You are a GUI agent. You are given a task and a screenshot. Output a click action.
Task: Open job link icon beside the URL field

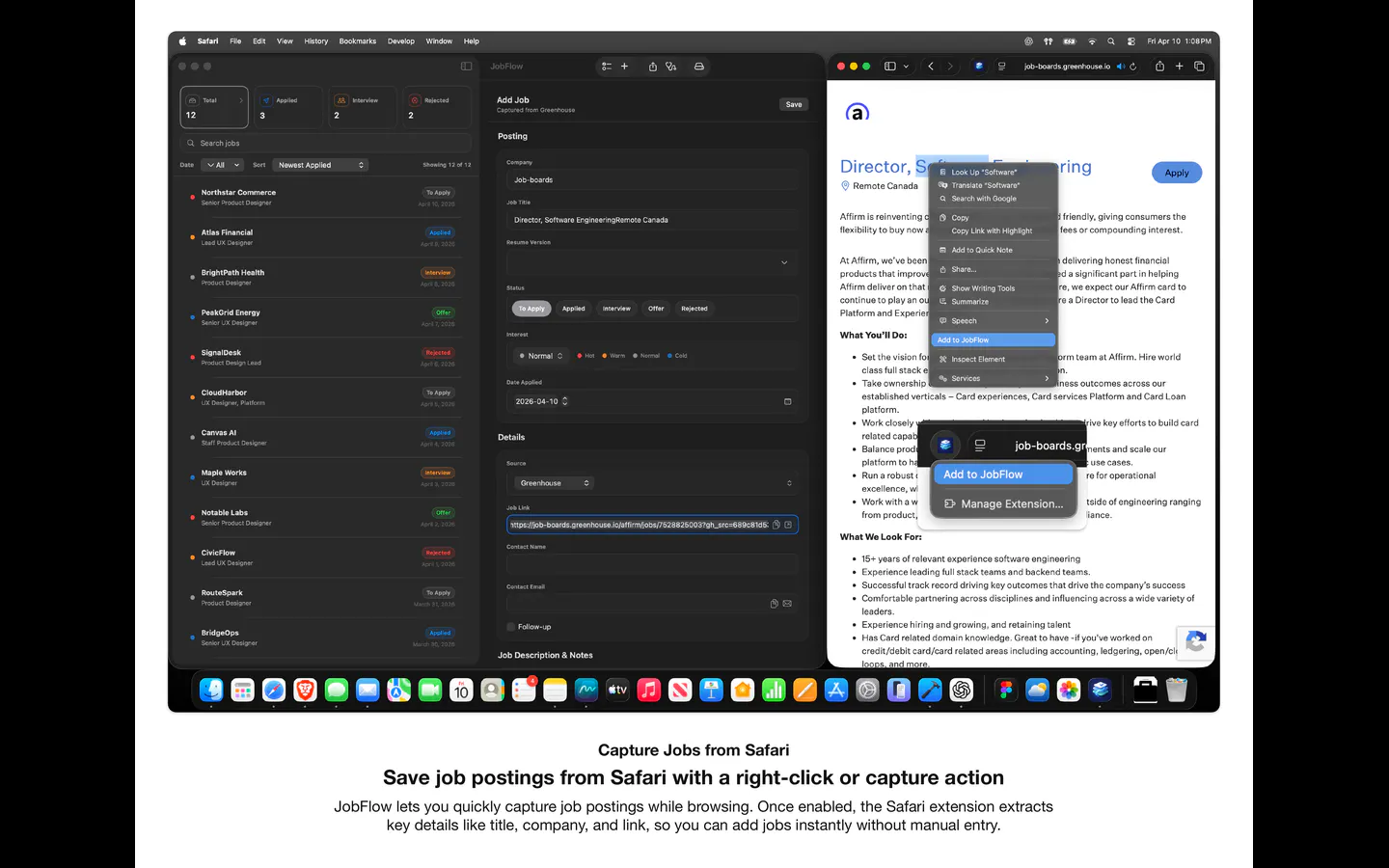(x=788, y=525)
